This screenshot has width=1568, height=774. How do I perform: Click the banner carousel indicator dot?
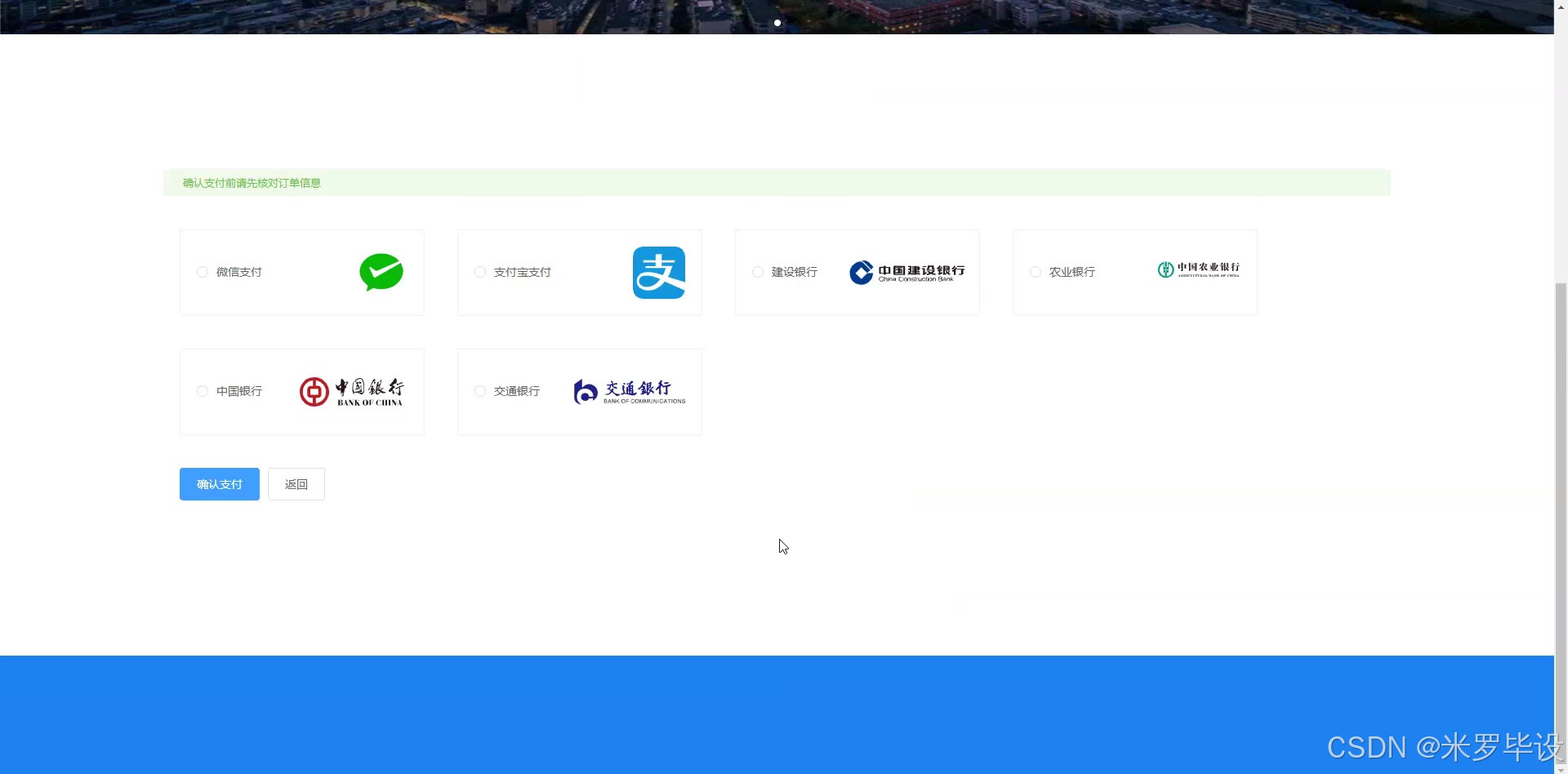(x=777, y=23)
